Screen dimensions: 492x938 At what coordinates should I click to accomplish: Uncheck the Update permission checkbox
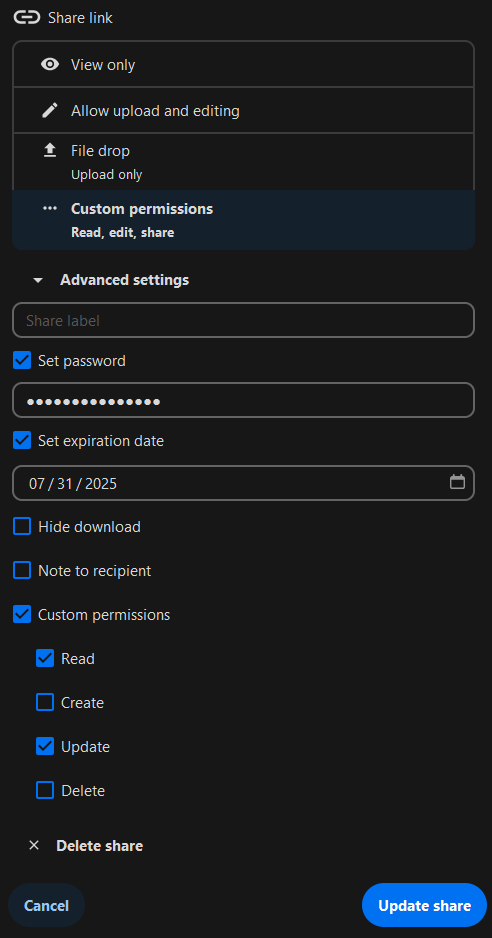pos(45,747)
